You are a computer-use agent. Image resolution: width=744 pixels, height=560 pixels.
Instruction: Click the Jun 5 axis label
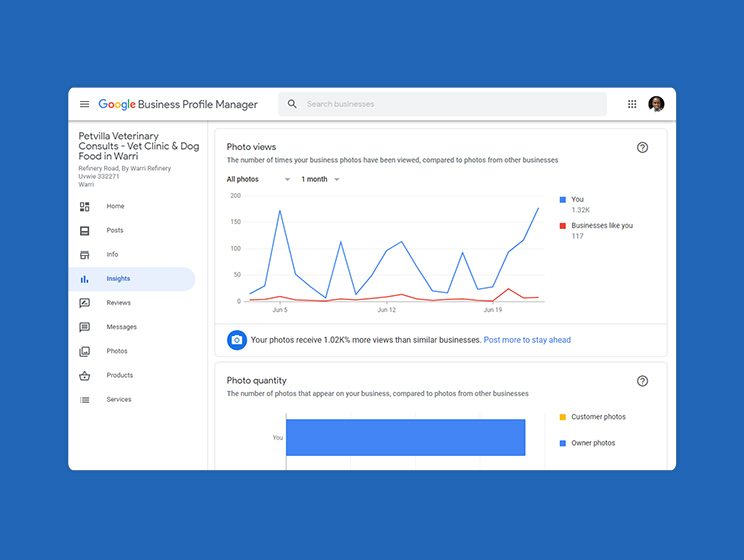[280, 310]
